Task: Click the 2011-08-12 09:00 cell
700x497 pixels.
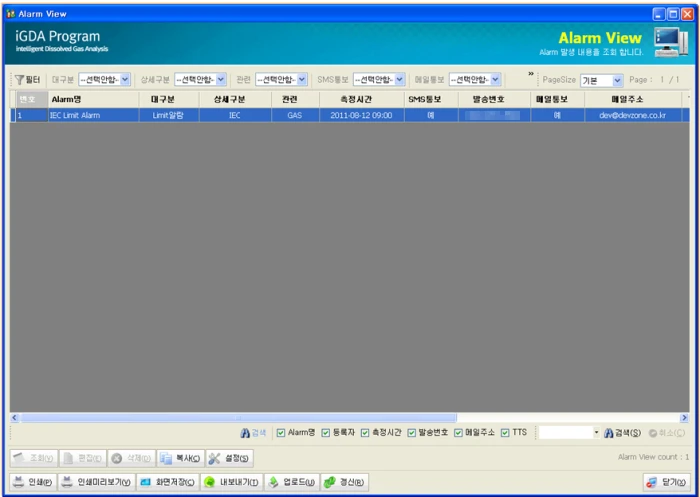Action: click(x=362, y=115)
